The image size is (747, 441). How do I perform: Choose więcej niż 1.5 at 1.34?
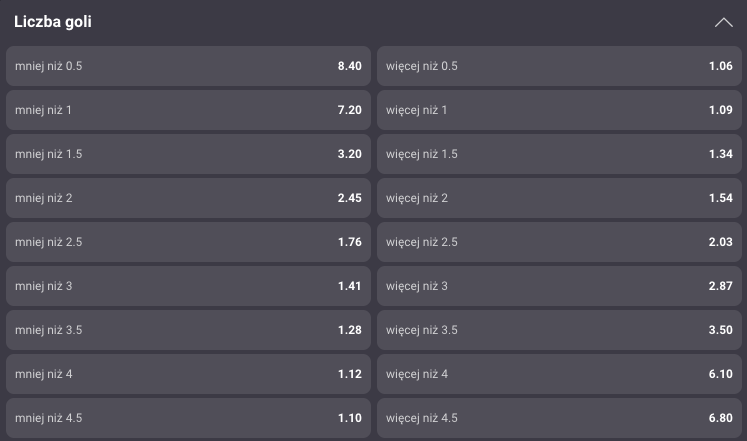click(559, 154)
